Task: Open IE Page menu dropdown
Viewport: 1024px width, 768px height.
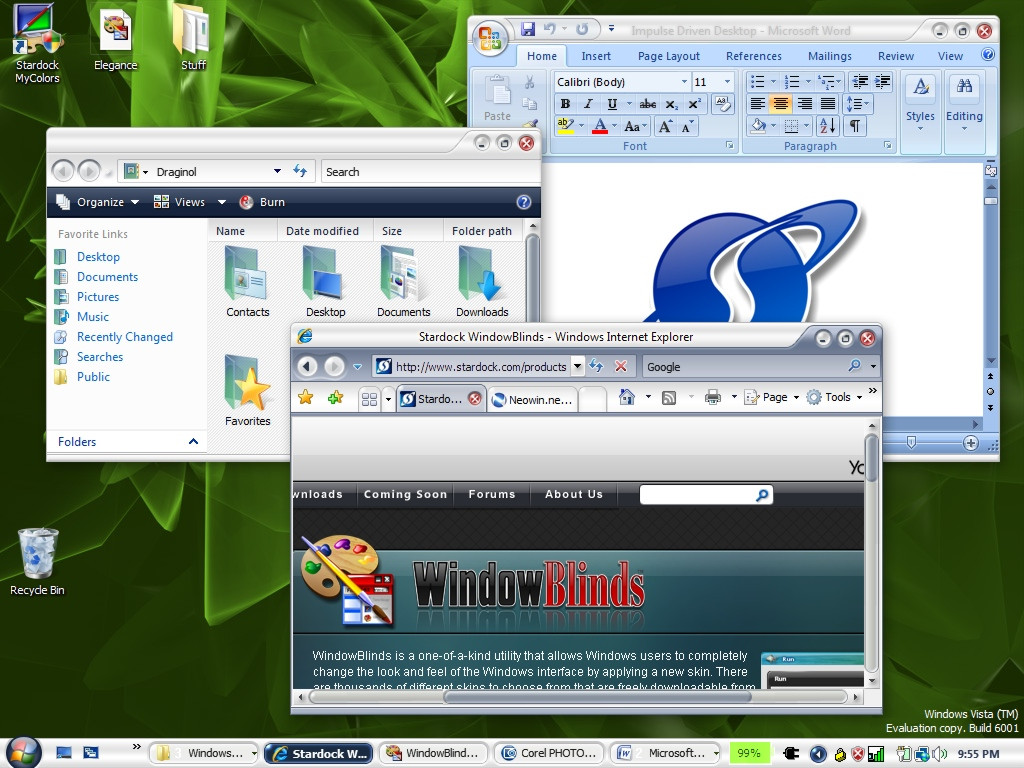Action: click(x=771, y=397)
